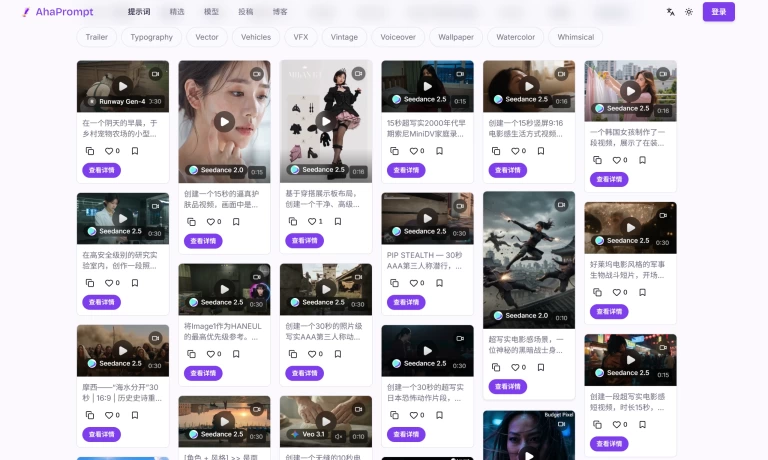Unmute the Veo 3.1 video sound icon
Viewport: 768px width, 460px height.
click(338, 436)
